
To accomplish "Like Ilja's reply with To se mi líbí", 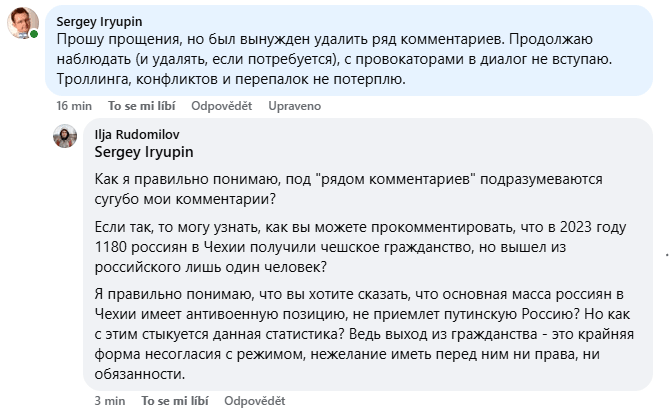I will click(175, 401).
